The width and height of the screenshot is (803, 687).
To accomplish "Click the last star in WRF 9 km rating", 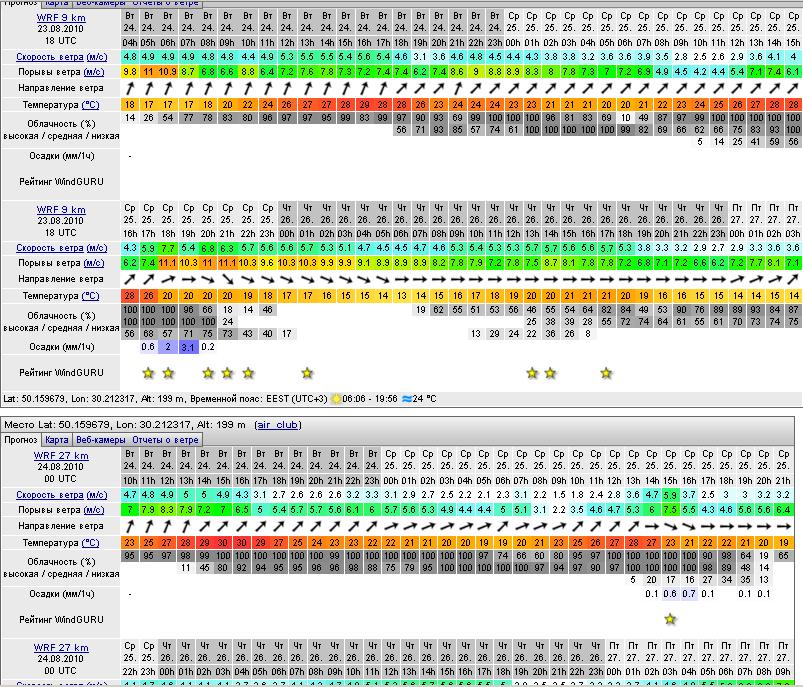I will 606,373.
